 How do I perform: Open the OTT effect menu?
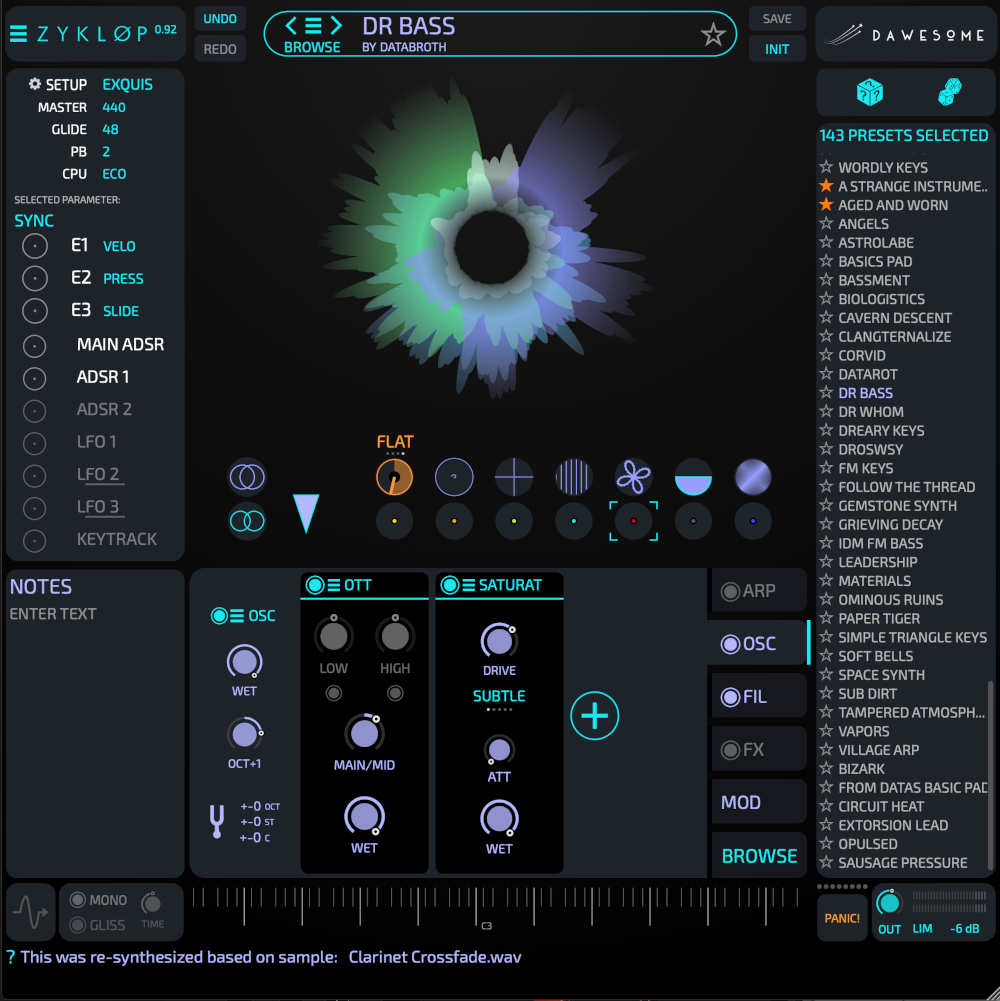pyautogui.click(x=333, y=585)
